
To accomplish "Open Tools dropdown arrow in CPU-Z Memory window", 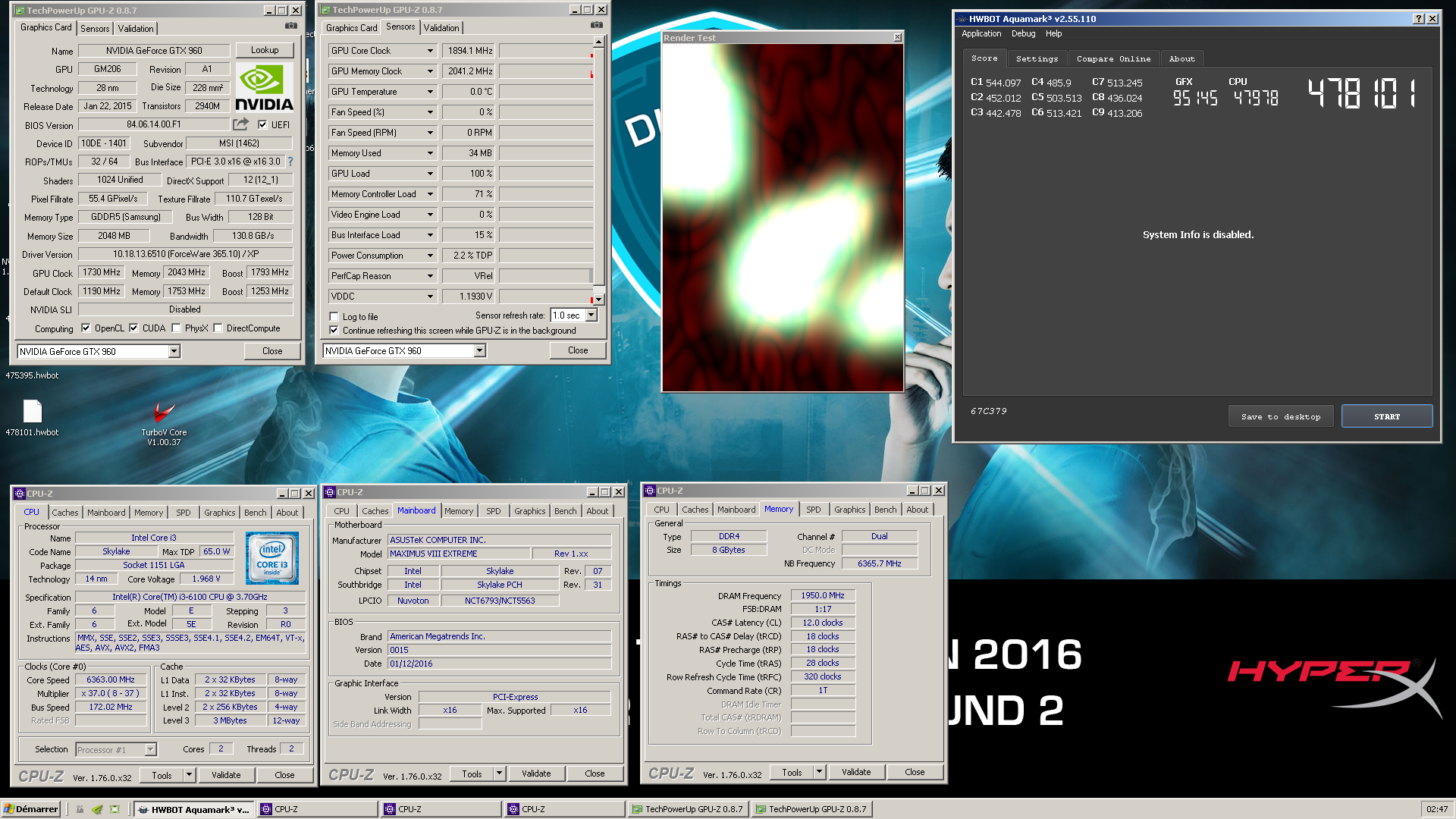I will click(819, 772).
